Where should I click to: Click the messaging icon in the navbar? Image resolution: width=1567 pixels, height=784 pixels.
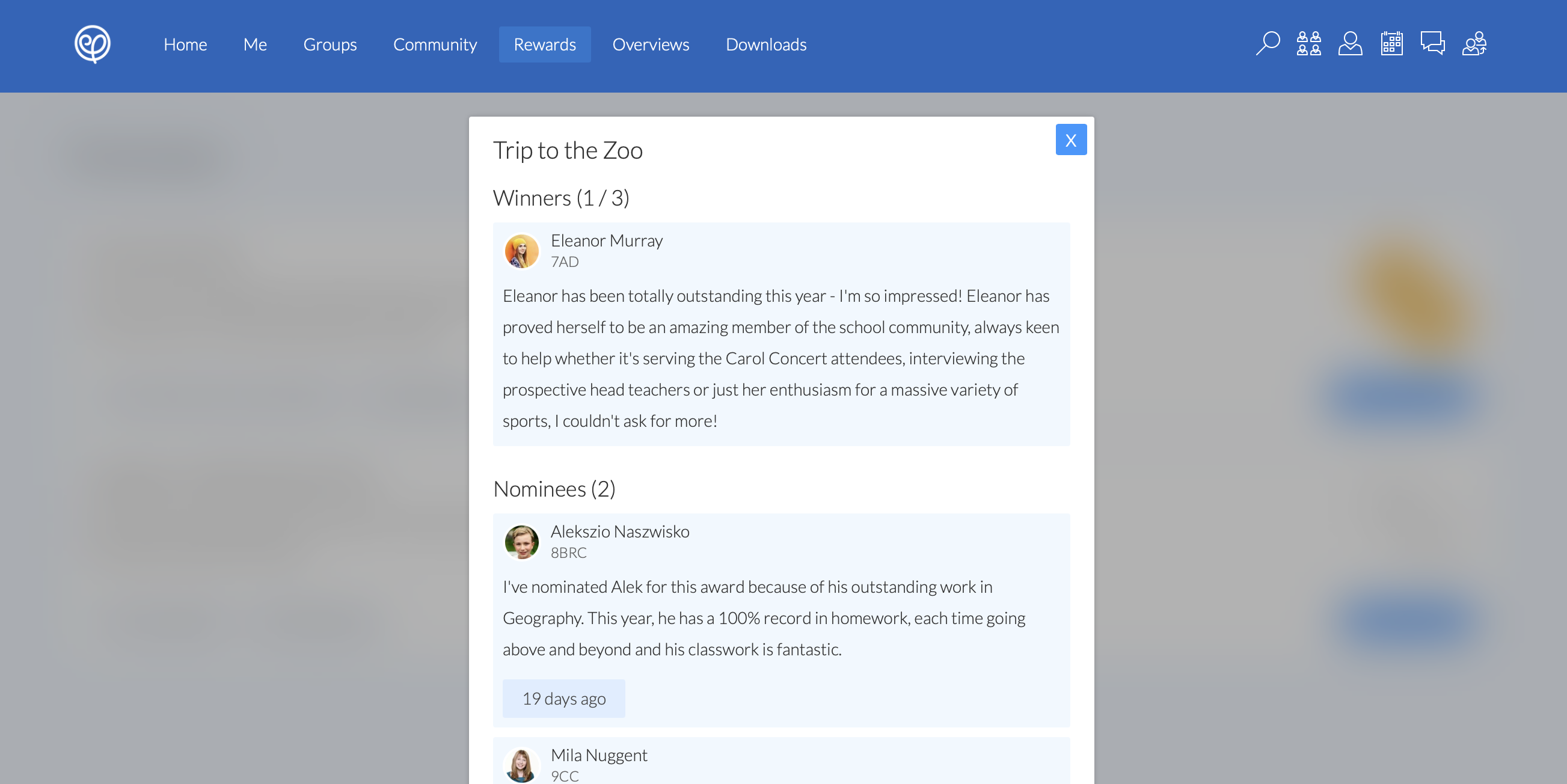(x=1432, y=44)
